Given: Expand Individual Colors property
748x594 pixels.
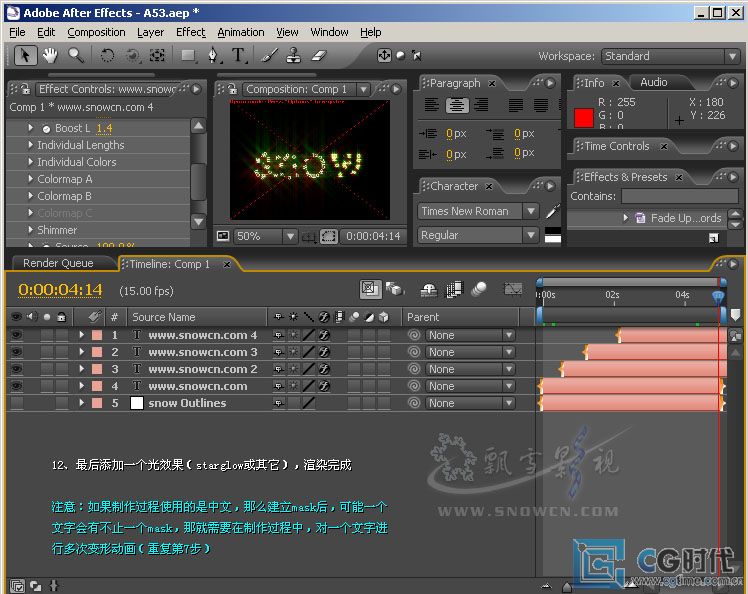Looking at the screenshot, I should pos(31,162).
